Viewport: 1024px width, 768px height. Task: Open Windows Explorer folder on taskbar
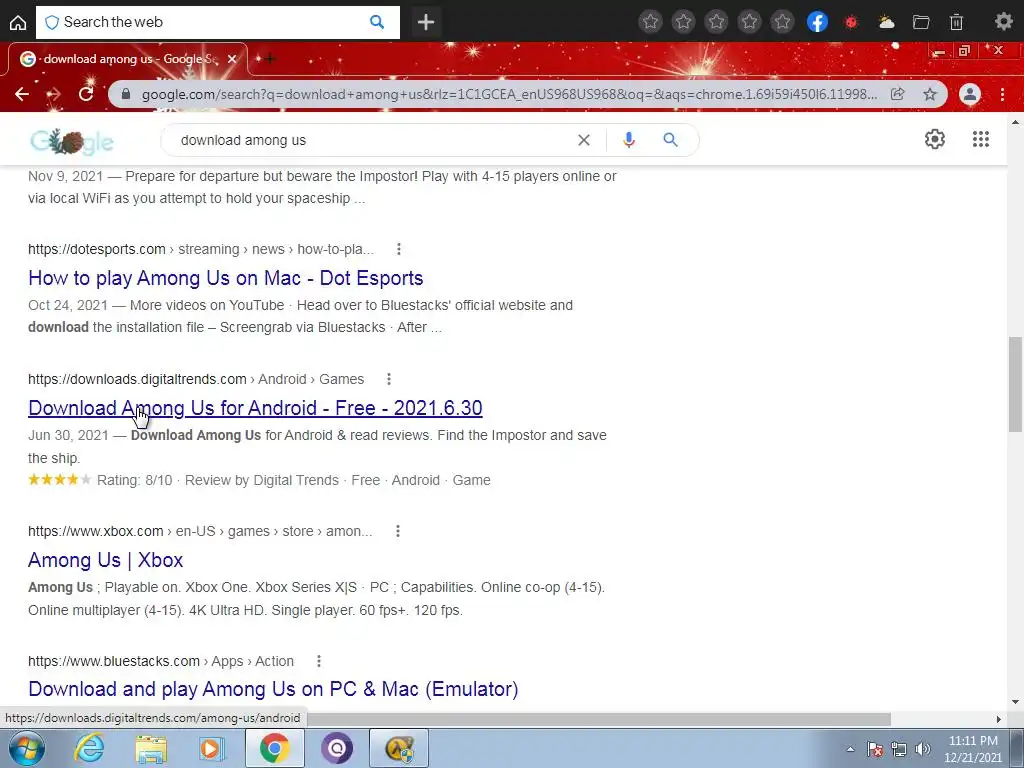click(x=151, y=748)
